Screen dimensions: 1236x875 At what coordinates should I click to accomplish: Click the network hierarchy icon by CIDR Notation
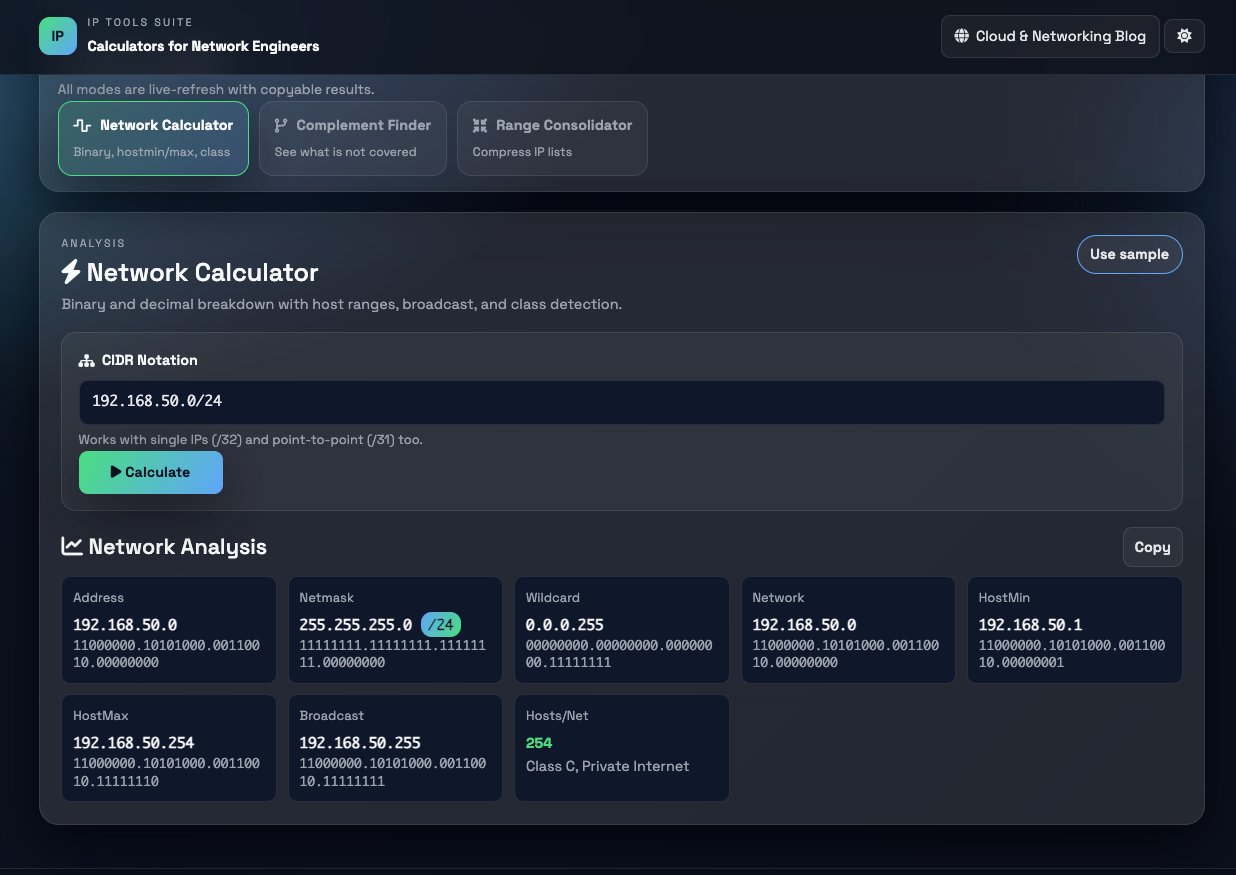tap(87, 361)
